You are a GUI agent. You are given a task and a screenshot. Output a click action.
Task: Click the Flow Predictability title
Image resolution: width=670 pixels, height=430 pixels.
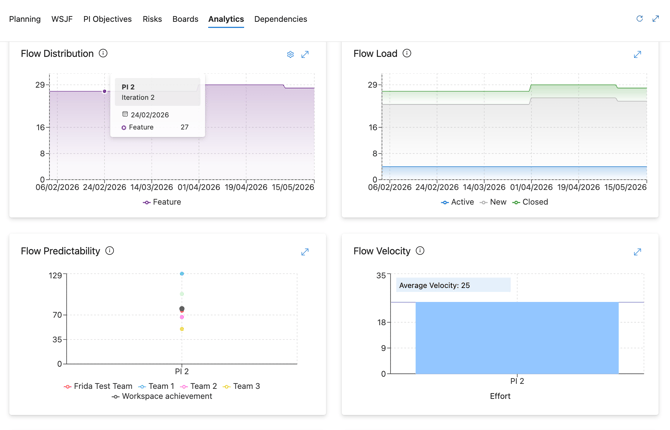pos(60,251)
